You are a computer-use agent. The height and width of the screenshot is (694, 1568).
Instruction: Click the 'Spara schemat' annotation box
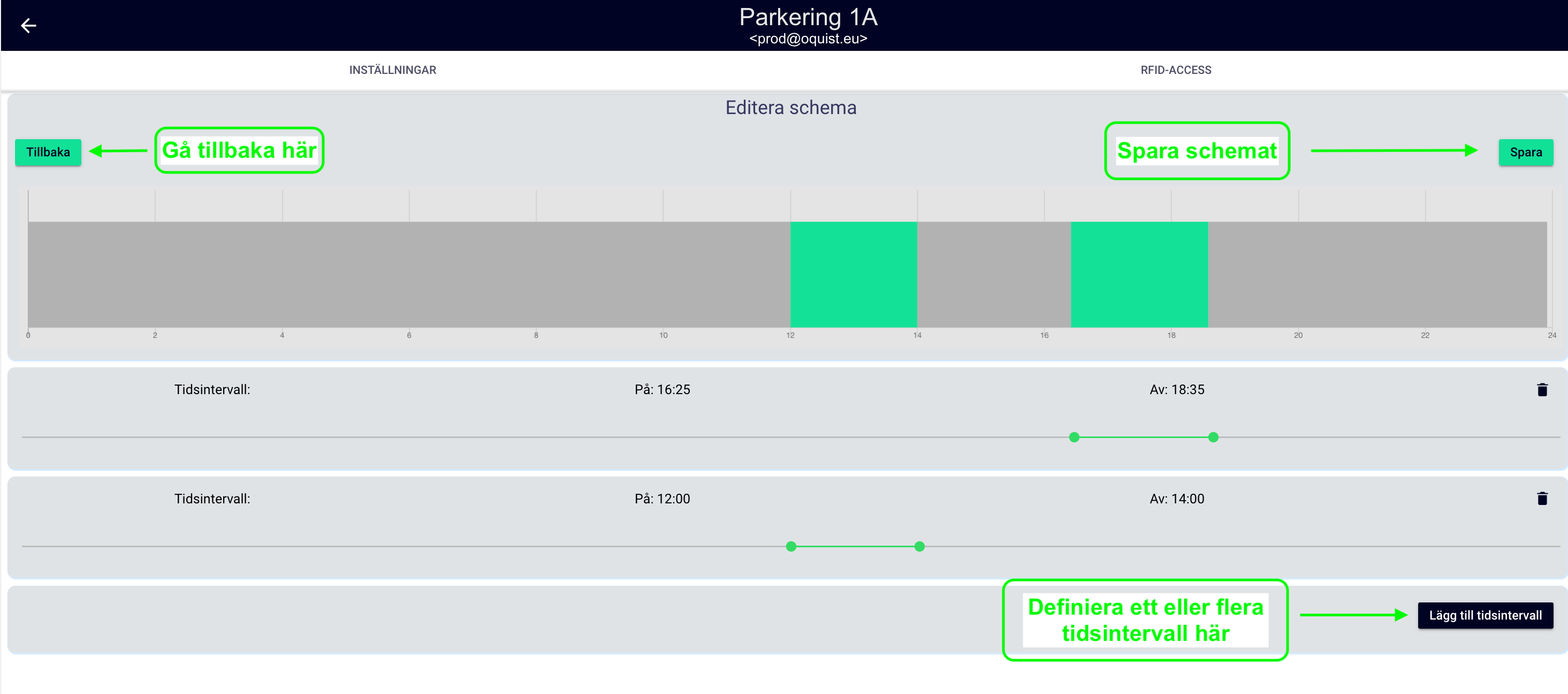1196,150
